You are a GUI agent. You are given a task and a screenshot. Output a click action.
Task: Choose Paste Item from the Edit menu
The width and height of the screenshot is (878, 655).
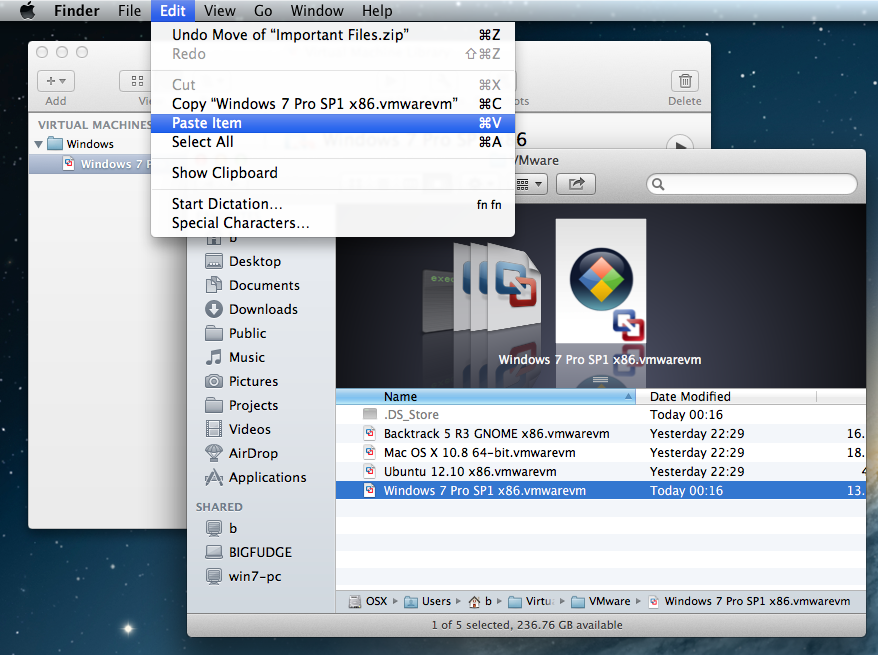[x=207, y=123]
